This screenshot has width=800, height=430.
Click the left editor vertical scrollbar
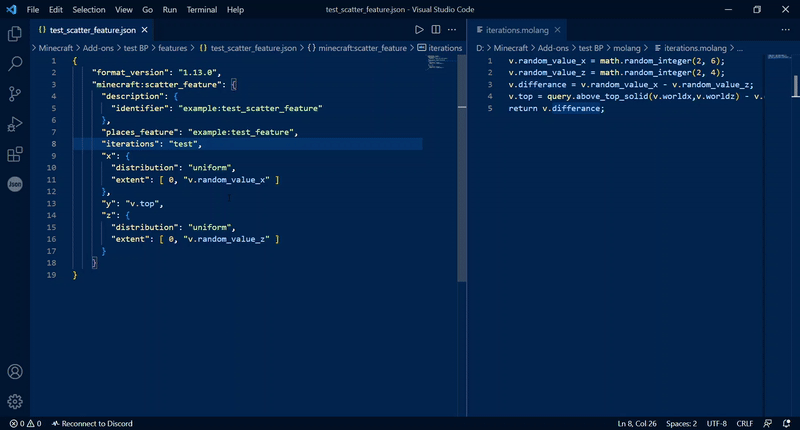click(462, 168)
